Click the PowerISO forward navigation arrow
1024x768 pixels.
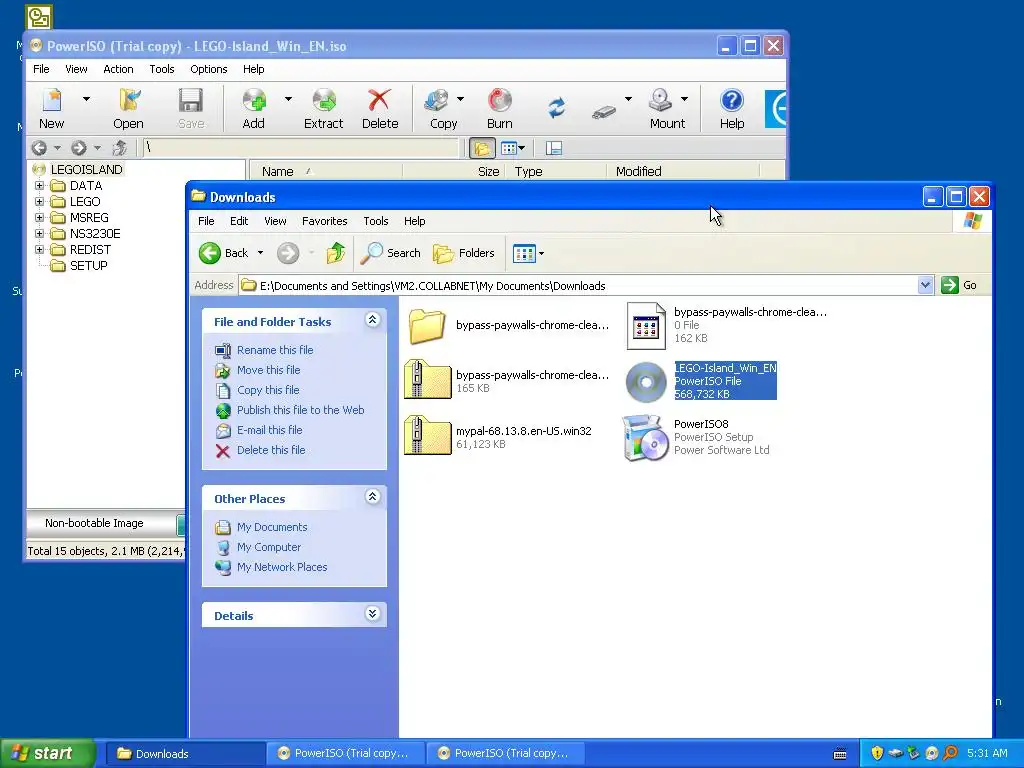[78, 148]
